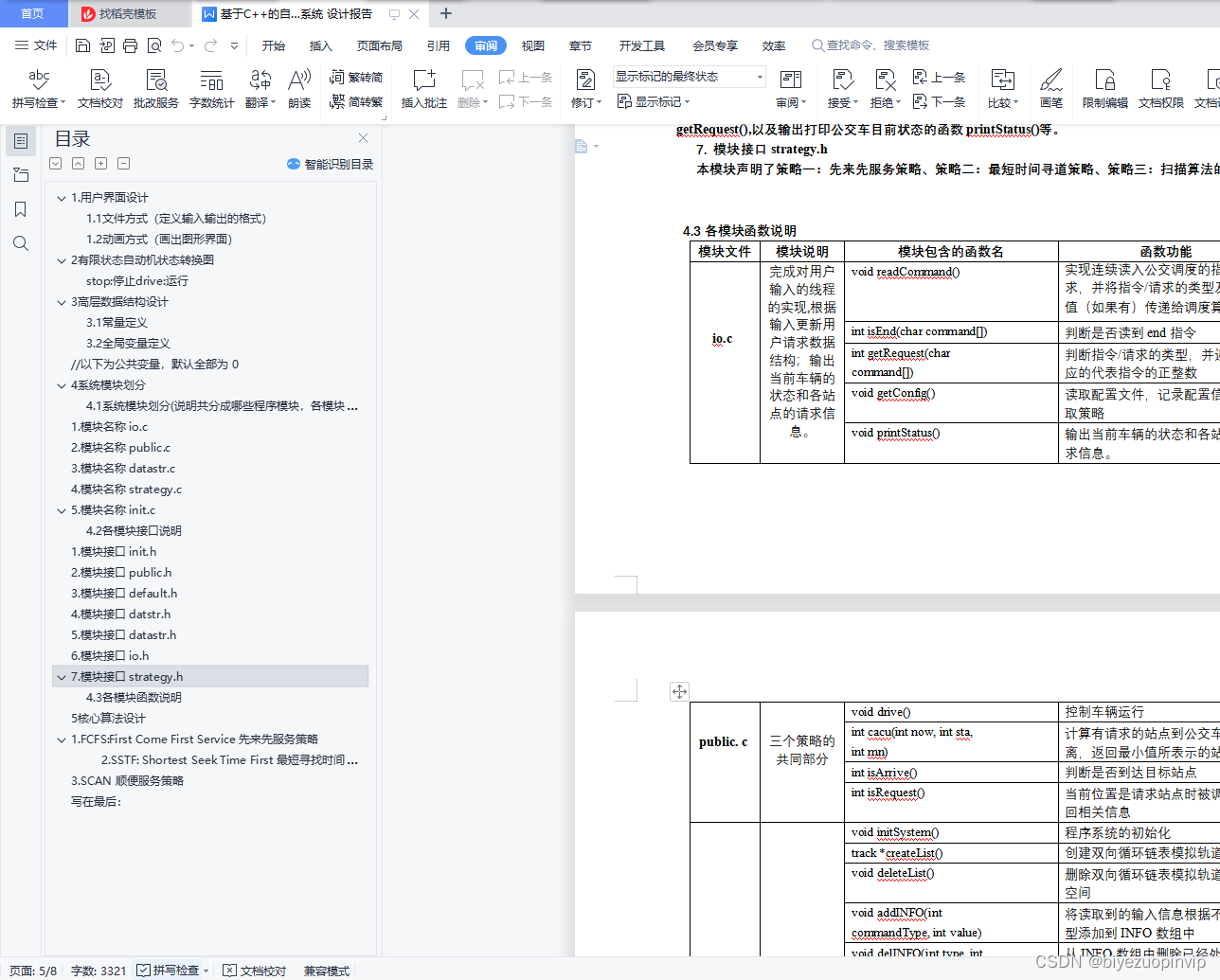Collapse the 2有限状态自动机状态转换图 node
This screenshot has width=1220, height=980.
62,260
